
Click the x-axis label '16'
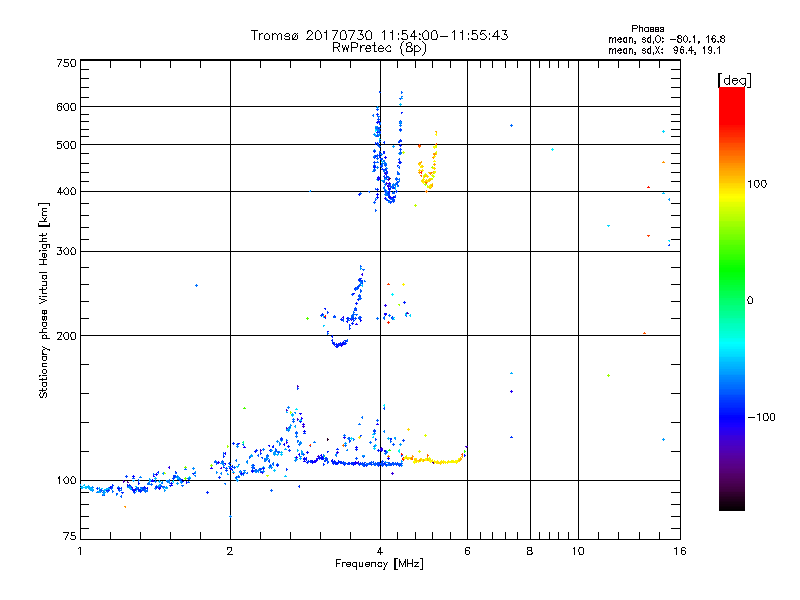(680, 551)
